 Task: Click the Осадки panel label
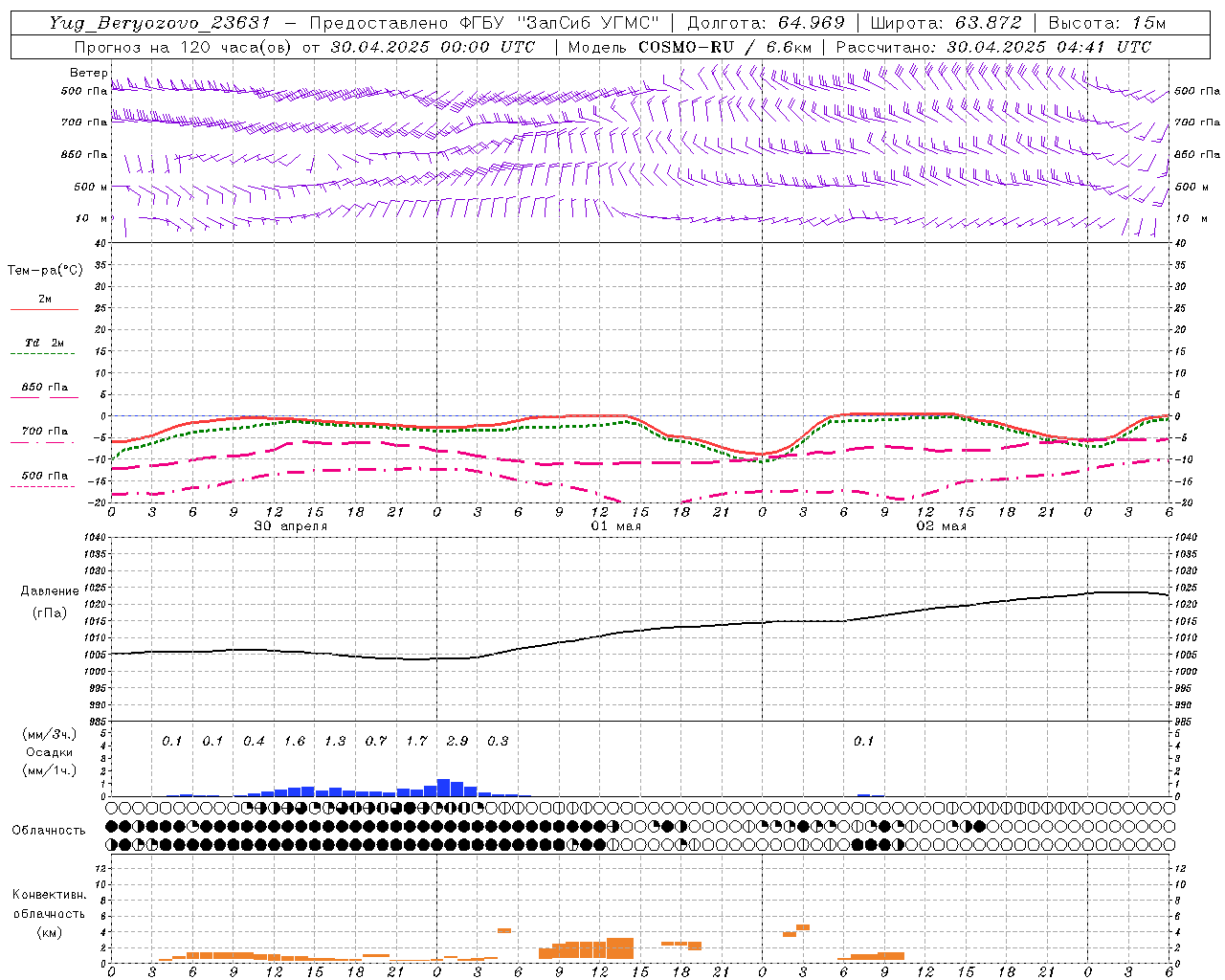pyautogui.click(x=50, y=752)
